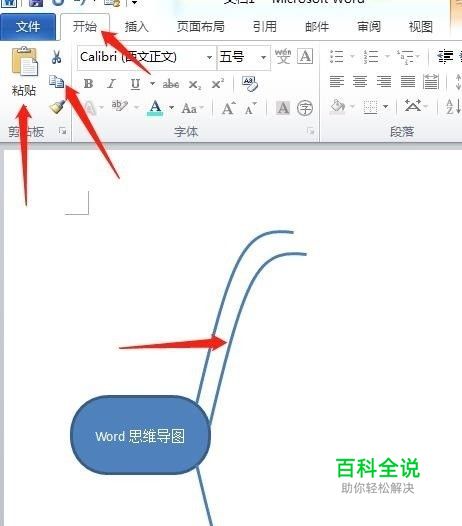The height and width of the screenshot is (526, 462).
Task: Select the 'Word 思维导图' rounded shape
Action: 140,435
